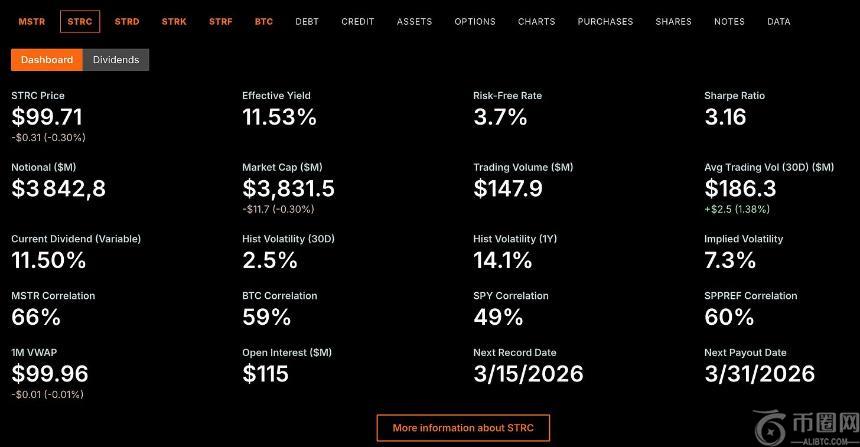Select the STRC ticker tab
Viewport: 860px width, 447px height.
80,21
